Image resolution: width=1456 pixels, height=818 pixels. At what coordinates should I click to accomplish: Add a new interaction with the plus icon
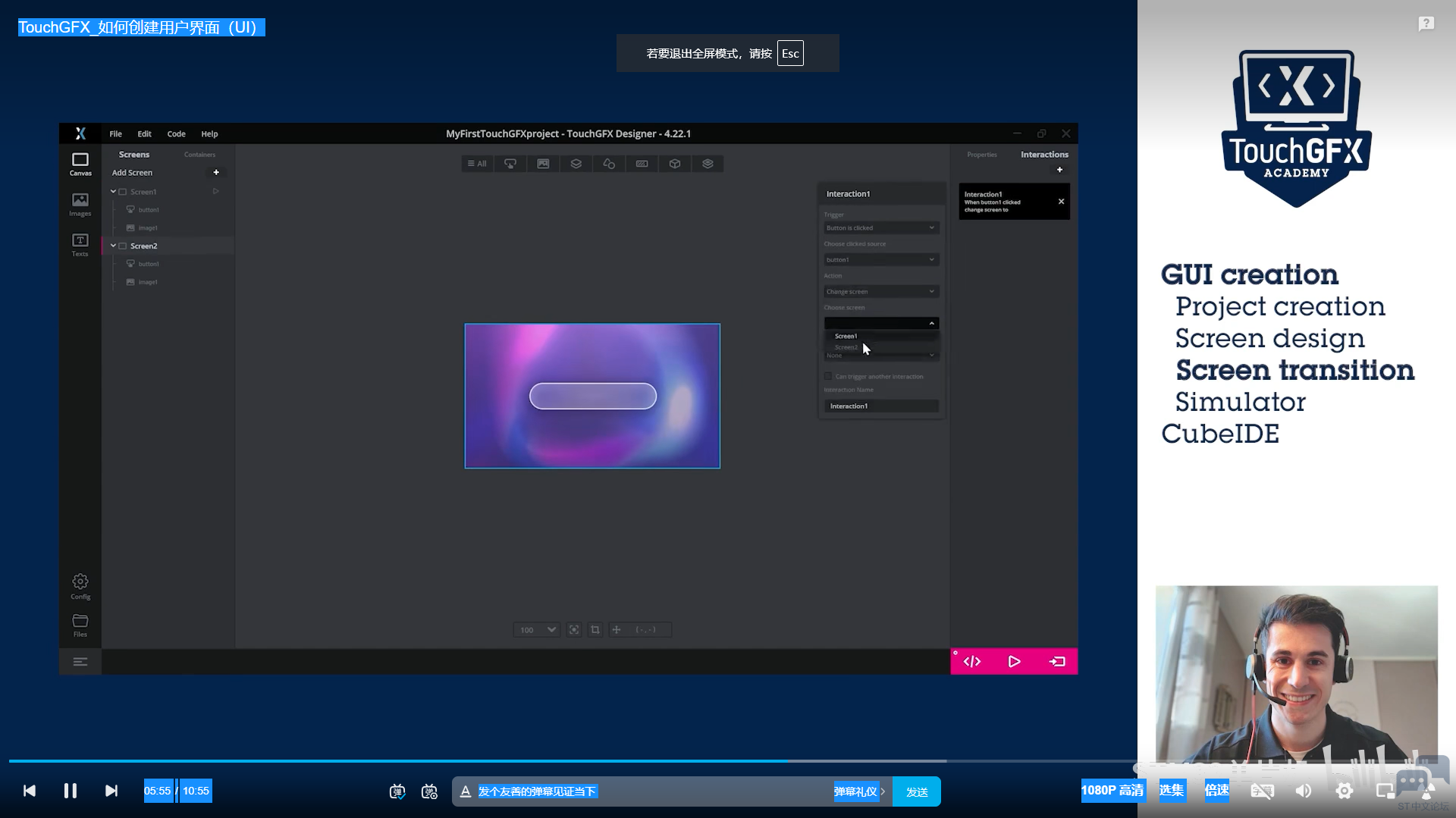(1059, 170)
